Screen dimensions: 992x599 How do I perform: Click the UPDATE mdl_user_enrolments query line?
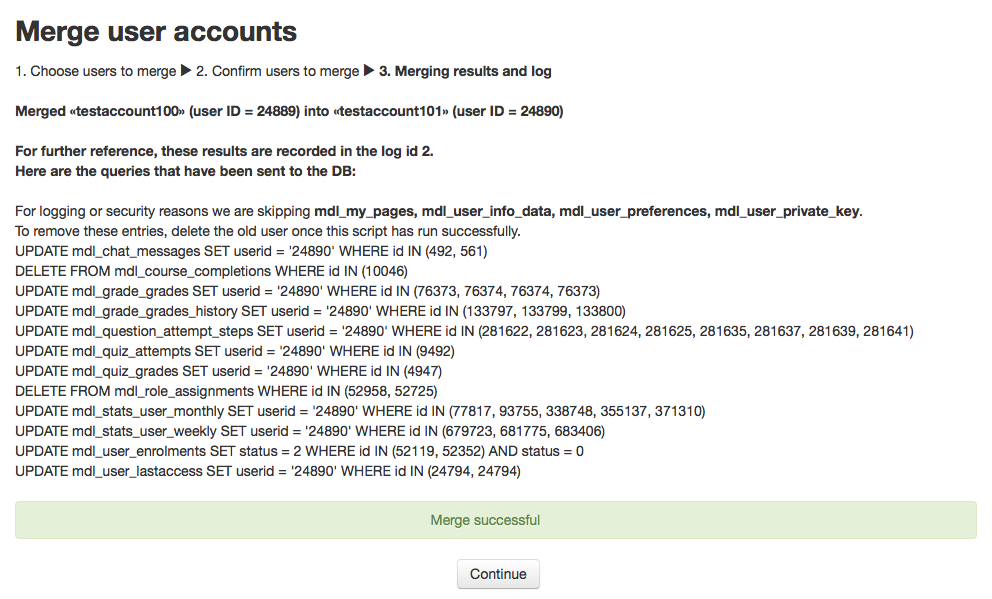pyautogui.click(x=299, y=452)
